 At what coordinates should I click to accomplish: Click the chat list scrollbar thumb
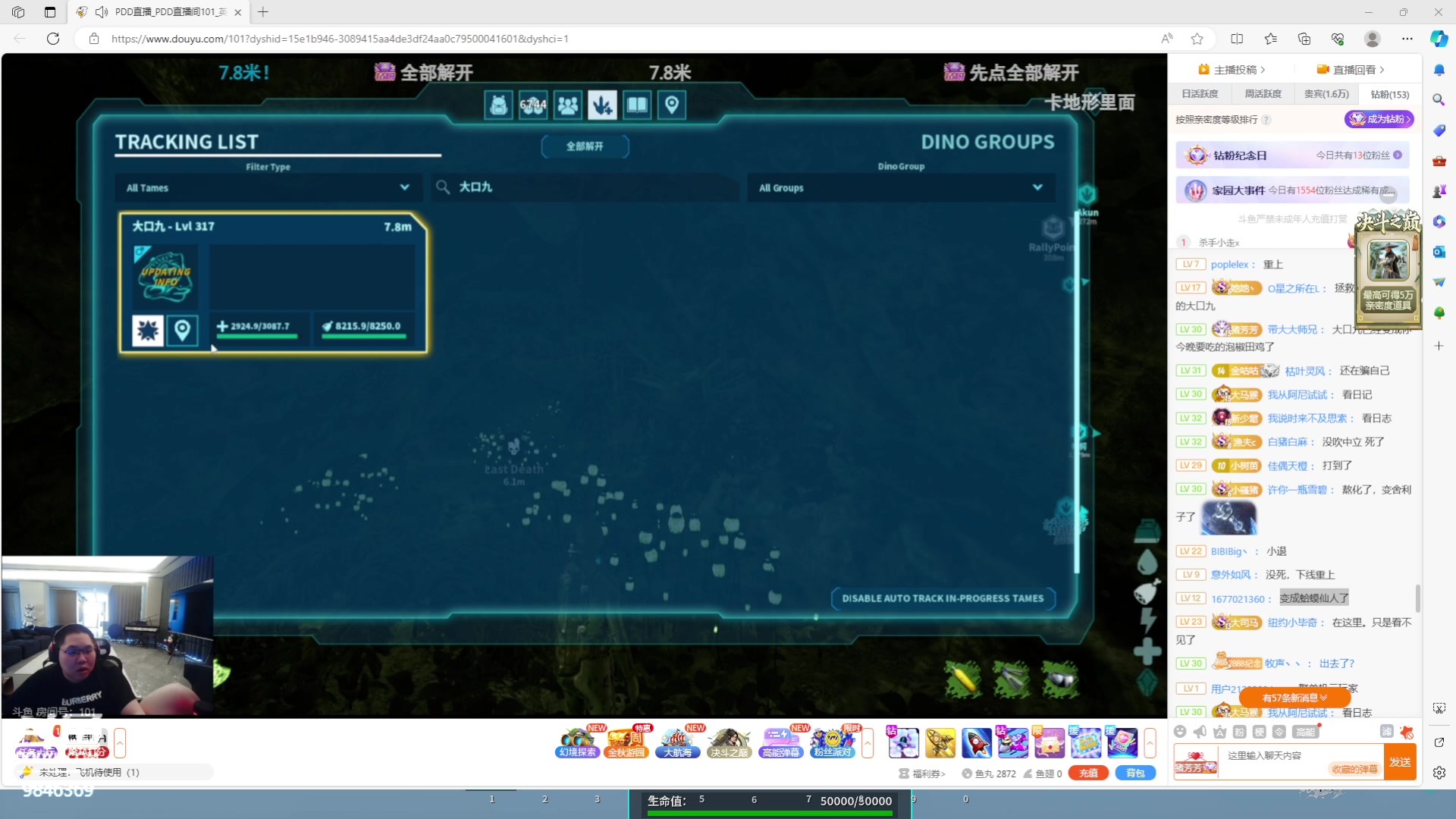tap(1417, 598)
